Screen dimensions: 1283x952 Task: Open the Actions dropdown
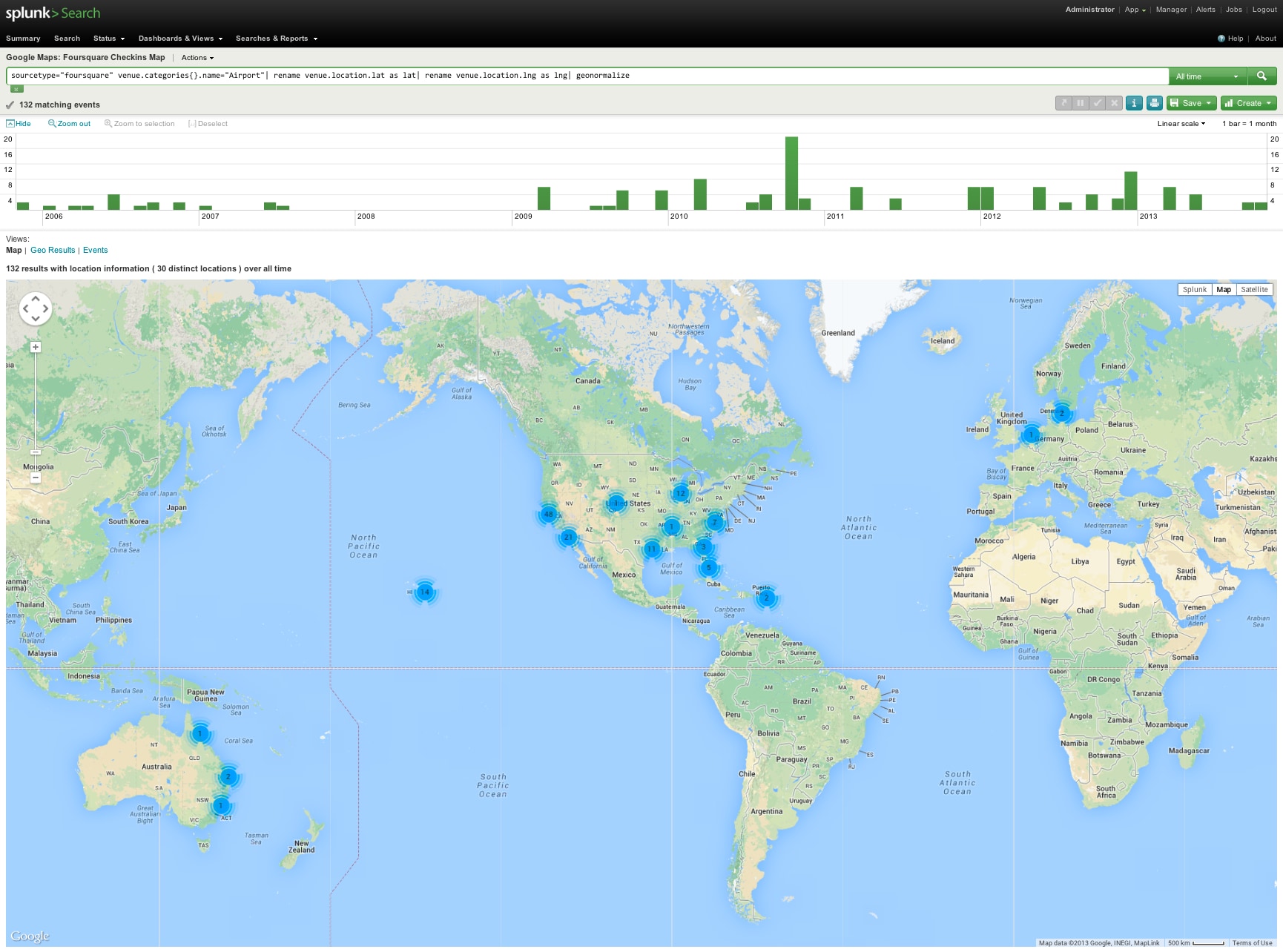click(197, 58)
